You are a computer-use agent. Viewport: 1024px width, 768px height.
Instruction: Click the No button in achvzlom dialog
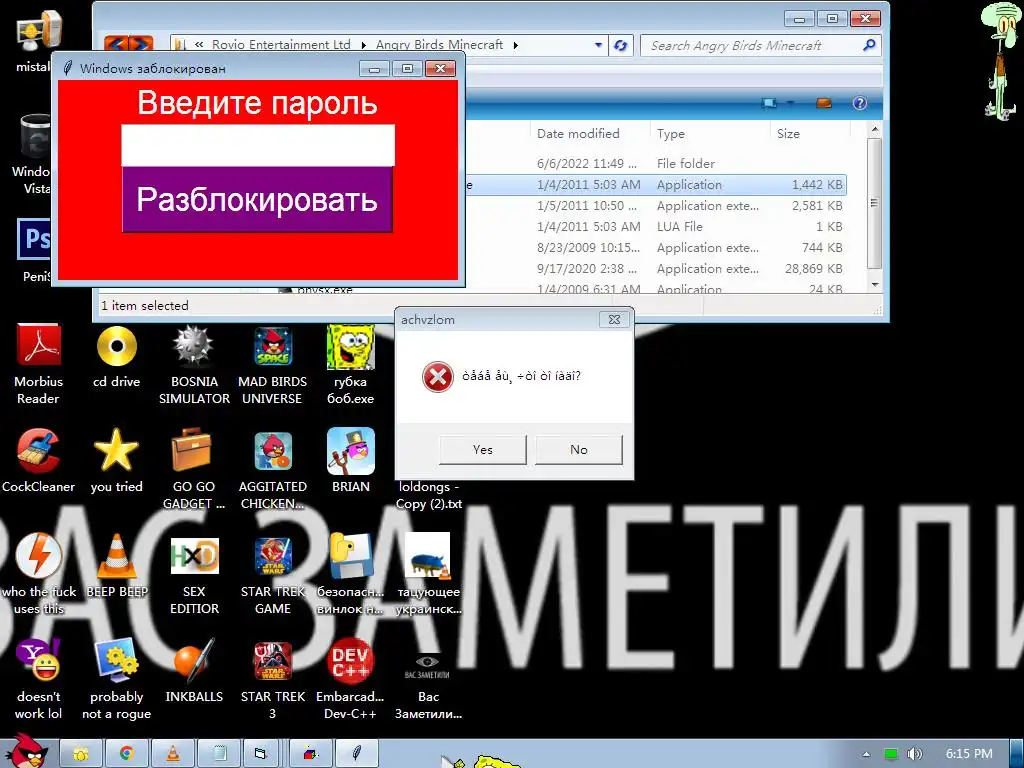(579, 449)
